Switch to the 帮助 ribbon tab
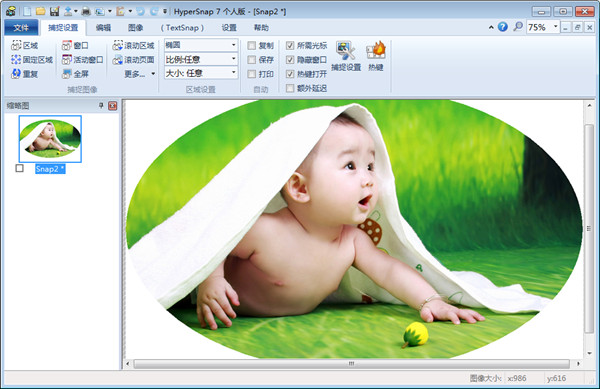 pos(261,28)
